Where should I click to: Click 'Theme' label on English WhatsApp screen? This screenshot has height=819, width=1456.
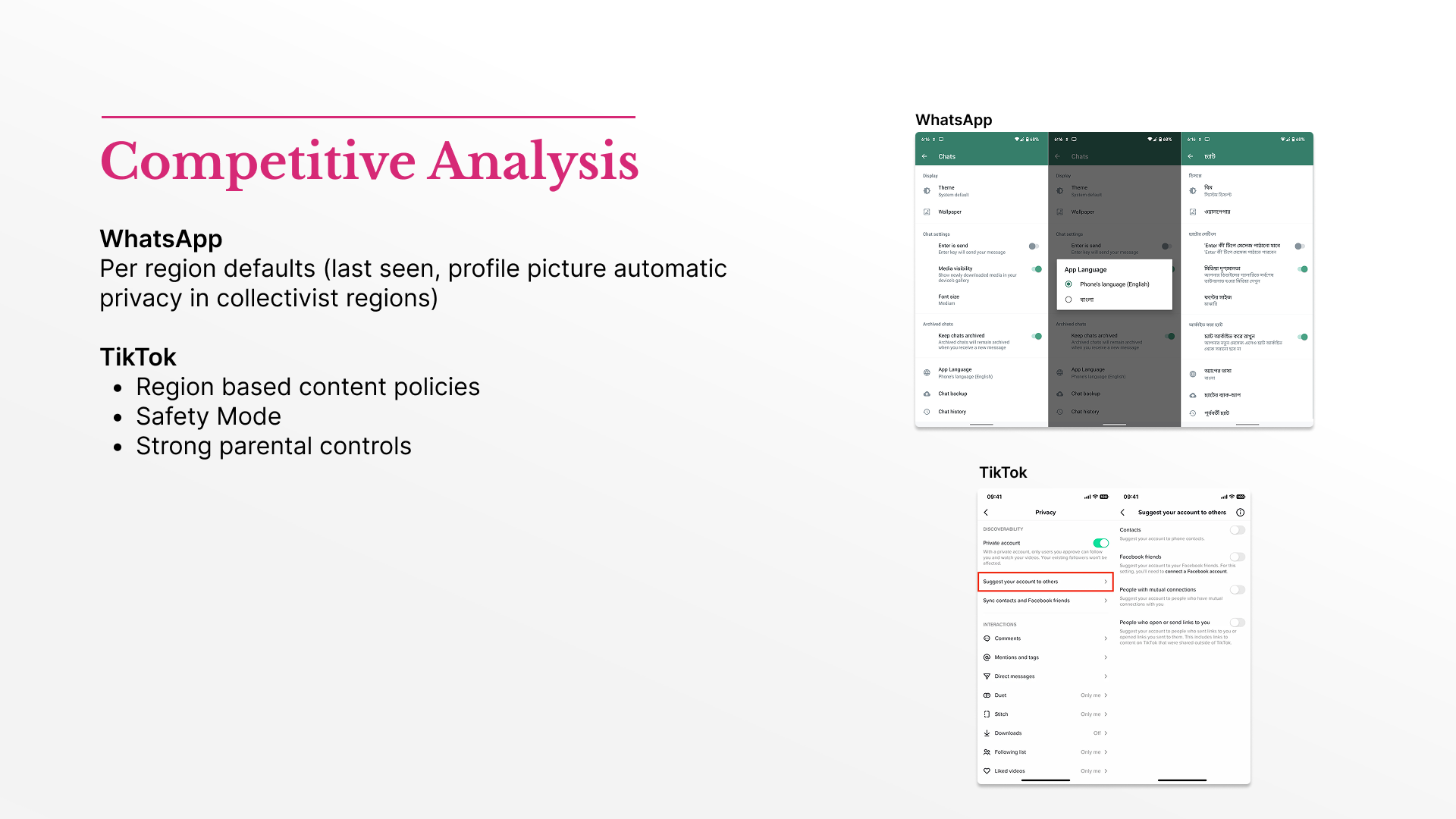tap(946, 188)
